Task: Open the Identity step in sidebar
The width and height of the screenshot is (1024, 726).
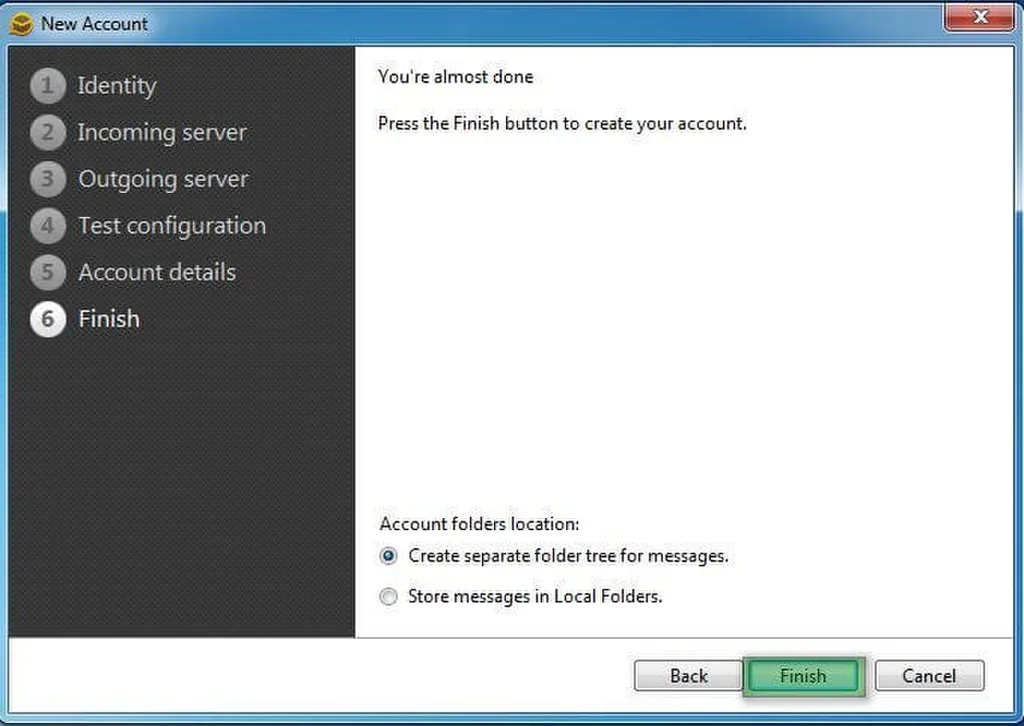Action: (117, 86)
